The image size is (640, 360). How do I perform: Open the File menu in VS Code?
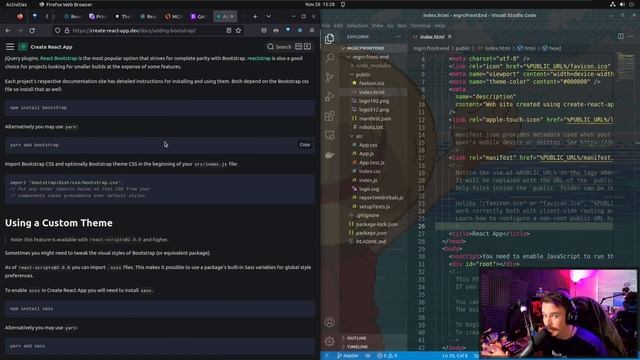pos(326,25)
